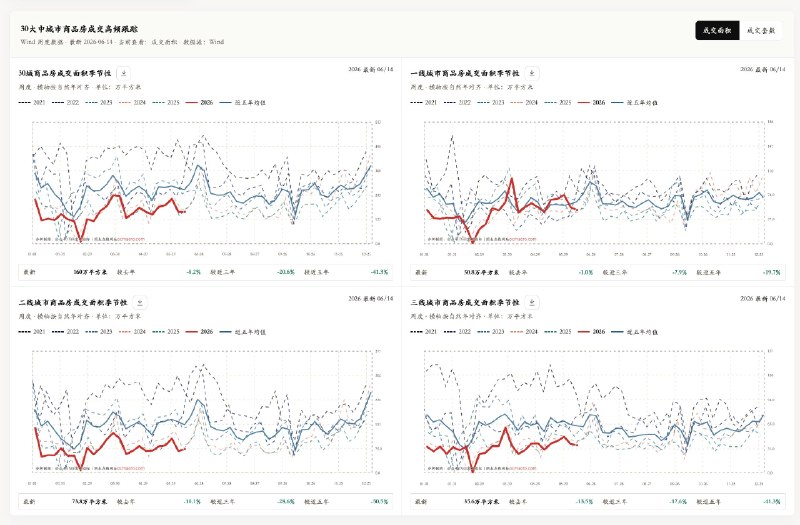Screen dimensions: 800x525
Task: Toggle 2021 series in 一线城市 chart legend
Action: 423,103
